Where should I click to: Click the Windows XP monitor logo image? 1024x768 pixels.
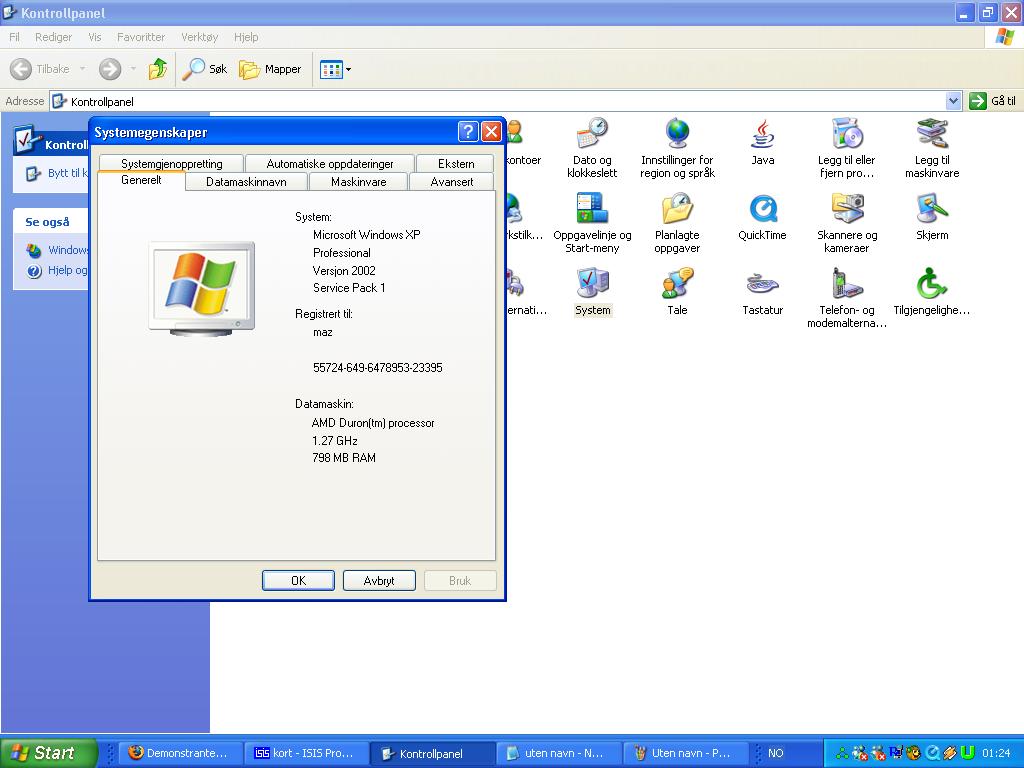202,288
